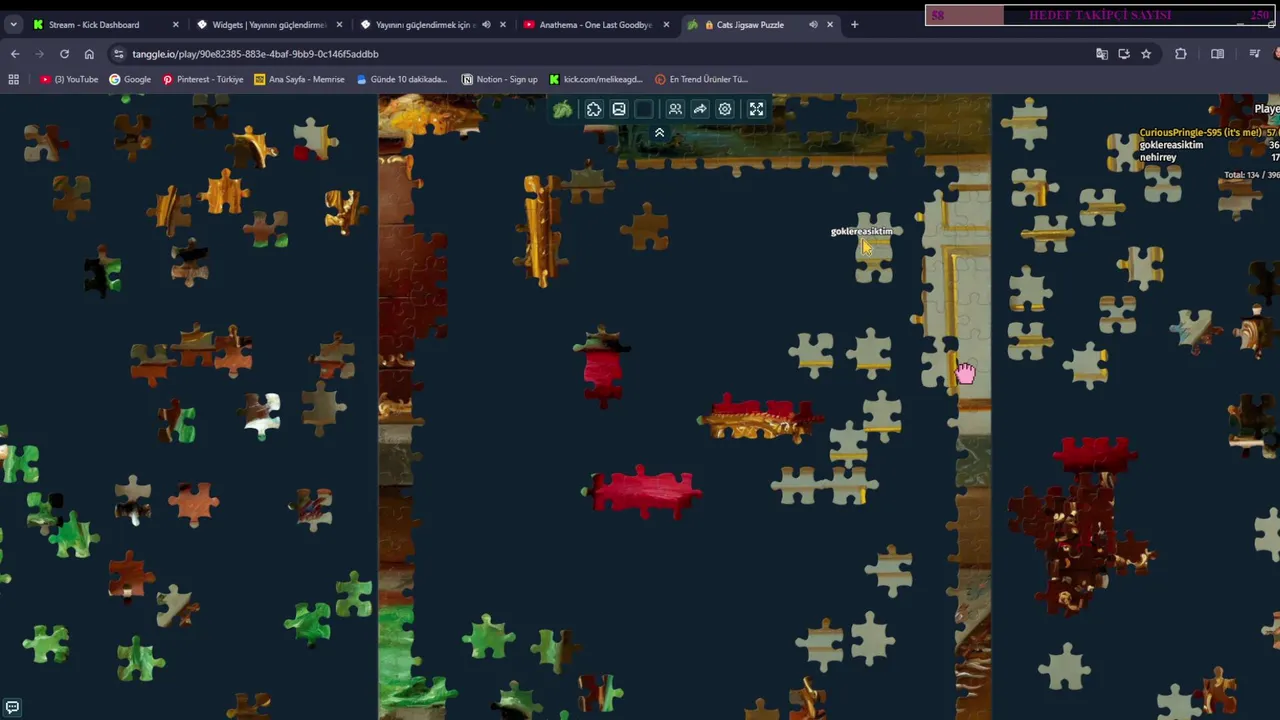The height and width of the screenshot is (720, 1280).
Task: Click the install app icon in address bar
Action: tap(1124, 54)
